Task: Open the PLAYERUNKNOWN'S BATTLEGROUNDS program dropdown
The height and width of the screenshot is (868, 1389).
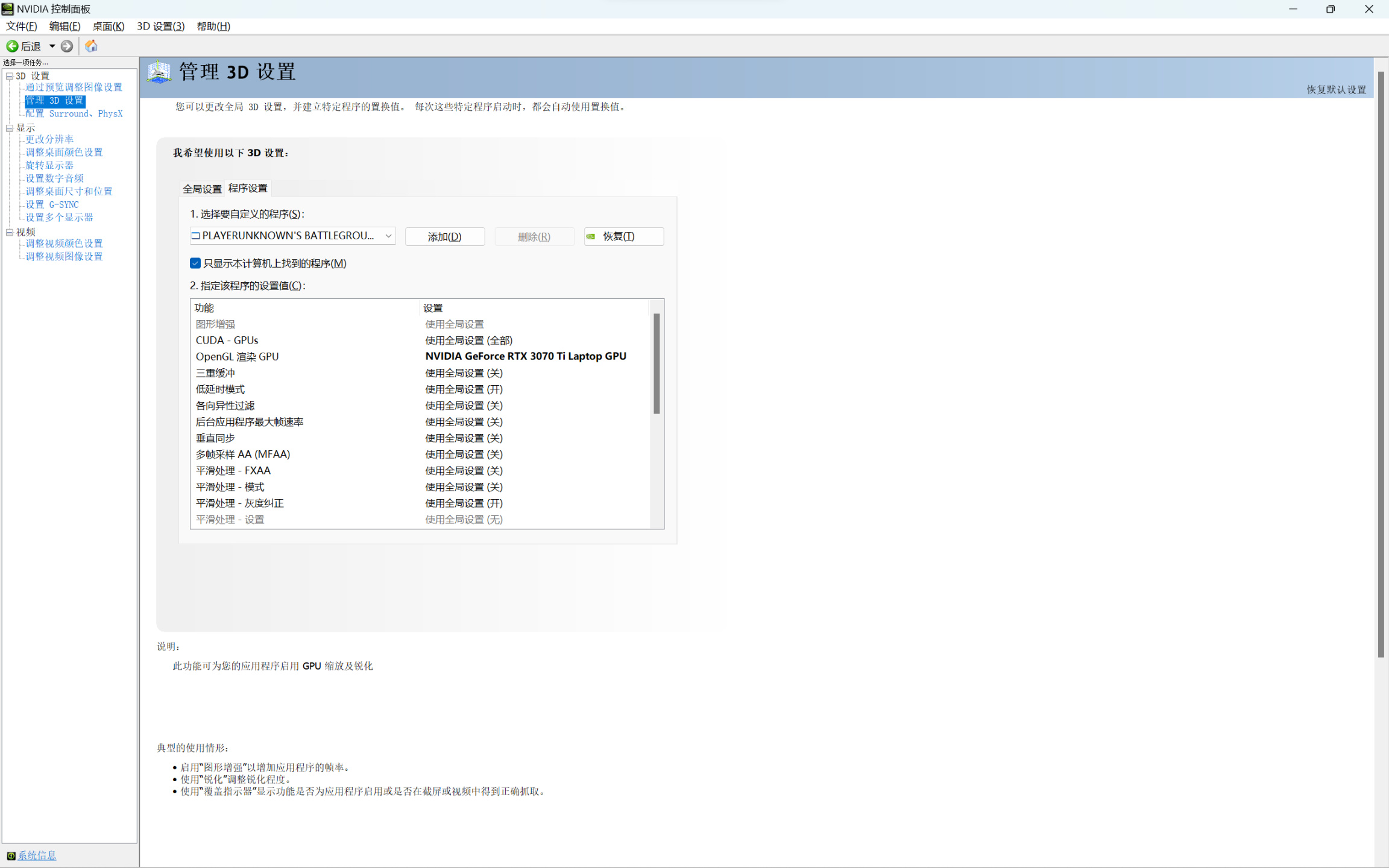Action: point(292,236)
